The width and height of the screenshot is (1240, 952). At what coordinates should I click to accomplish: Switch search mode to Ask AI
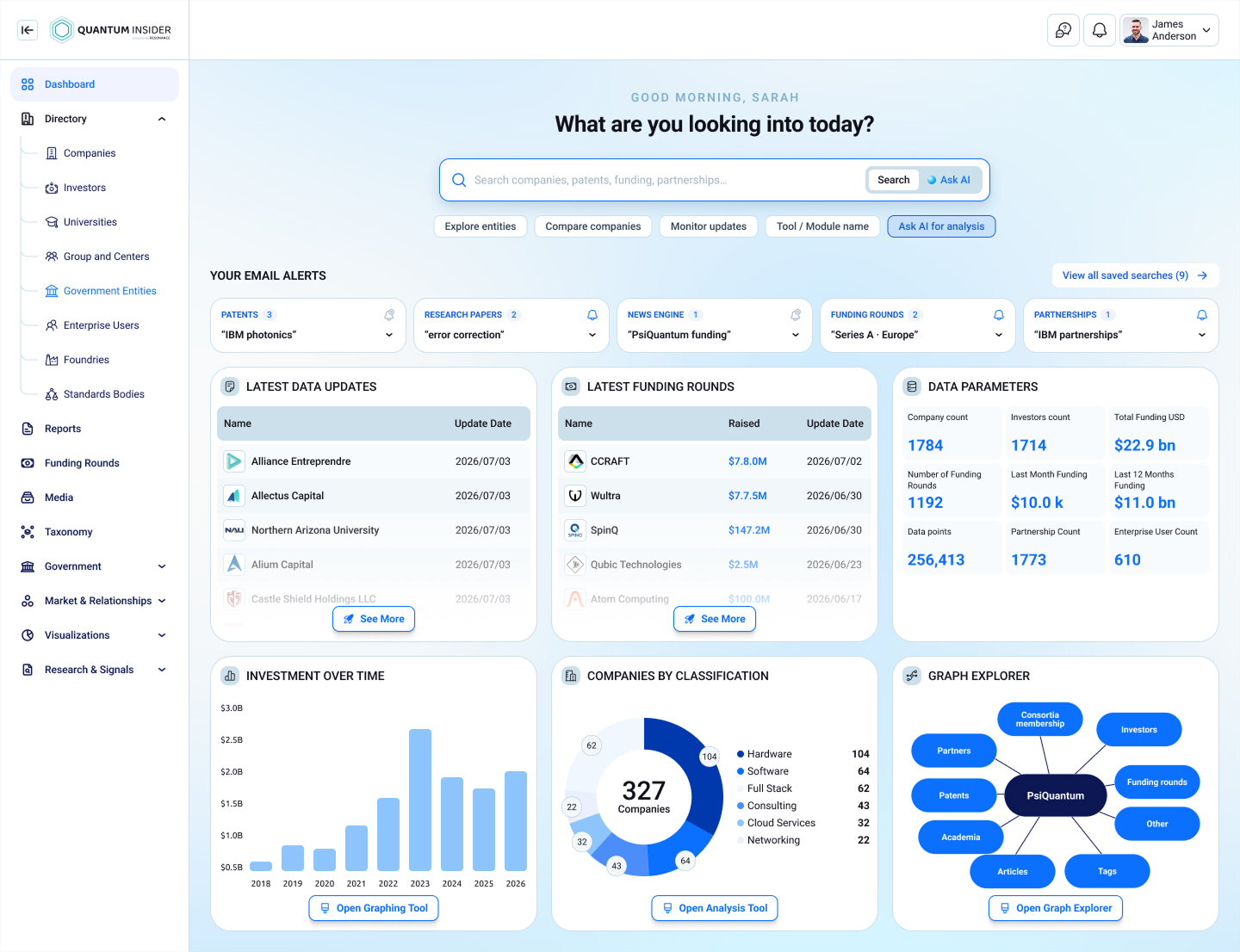click(950, 180)
